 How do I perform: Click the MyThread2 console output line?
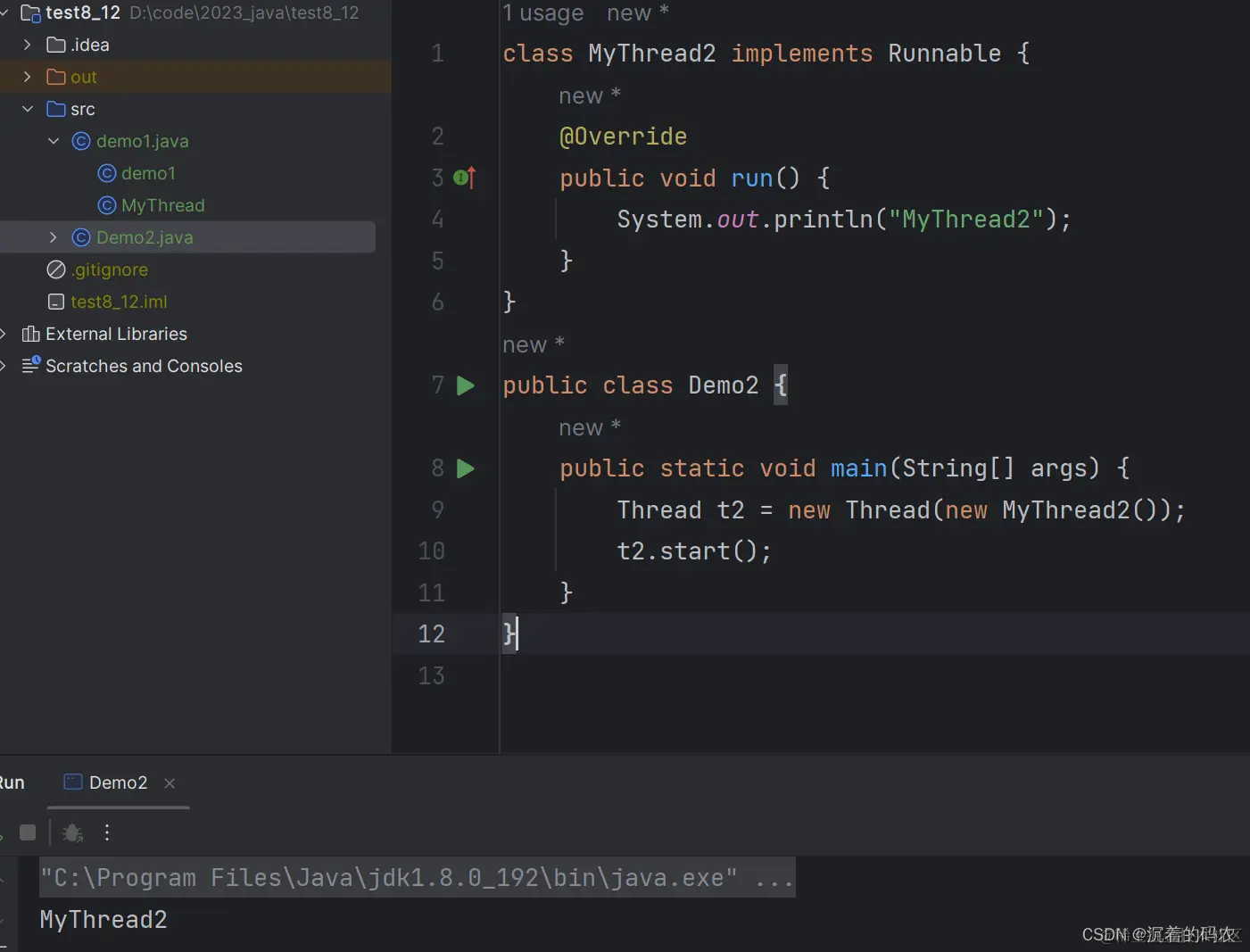coord(103,920)
